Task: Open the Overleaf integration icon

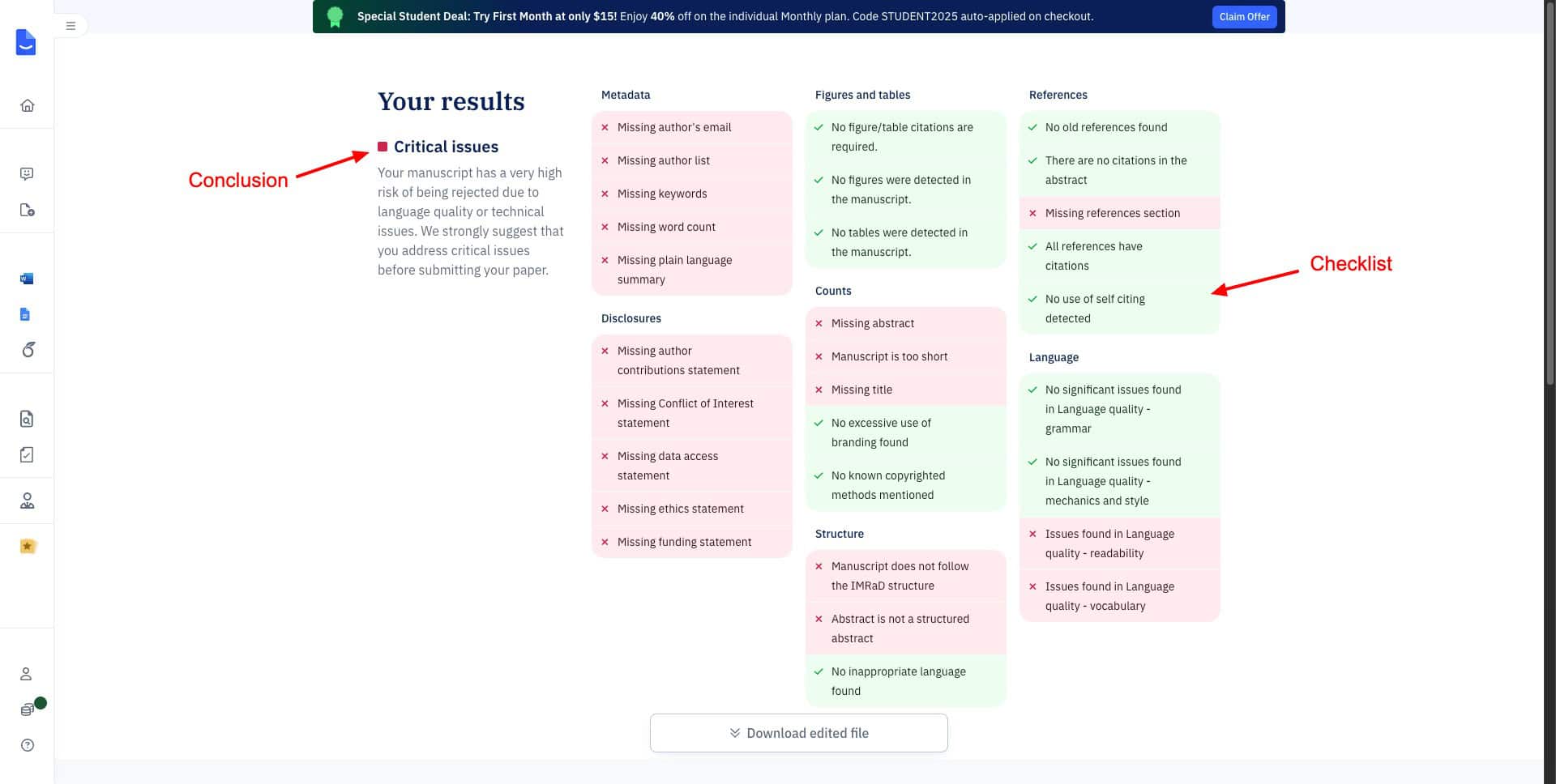Action: coord(28,350)
